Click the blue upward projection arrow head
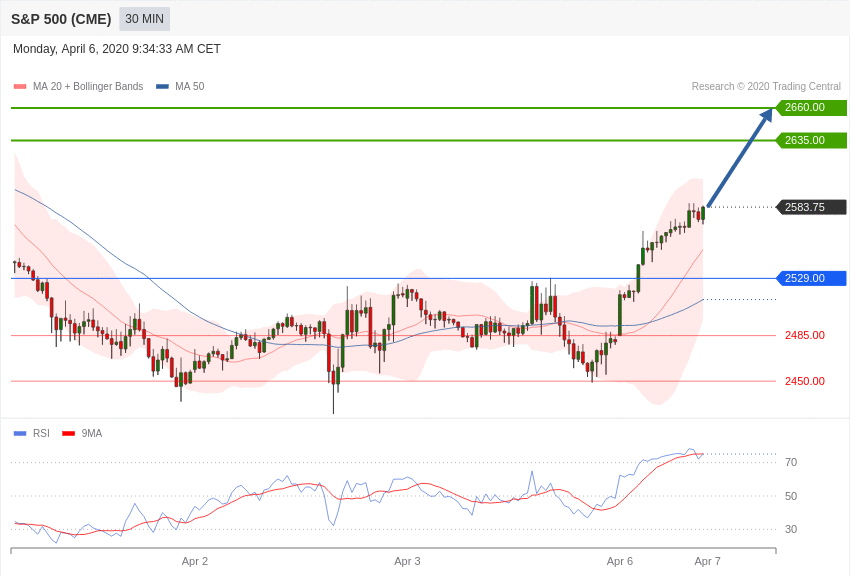The height and width of the screenshot is (576, 850). coord(766,116)
